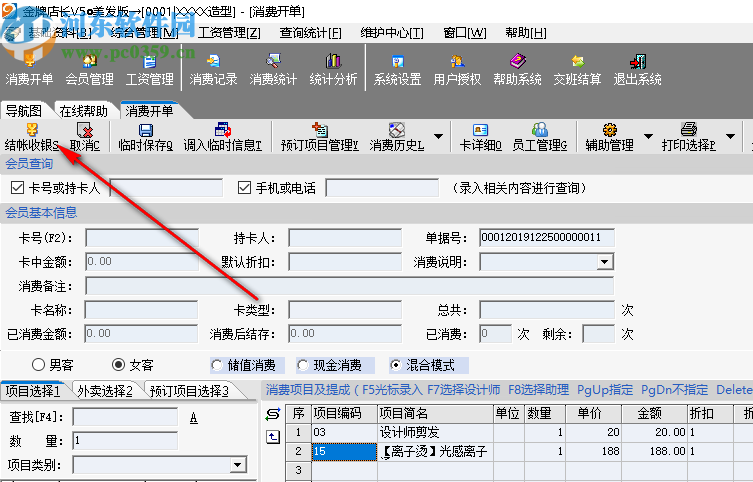Toggle 手机或电话 checkbox
This screenshot has width=753, height=482.
(x=244, y=187)
